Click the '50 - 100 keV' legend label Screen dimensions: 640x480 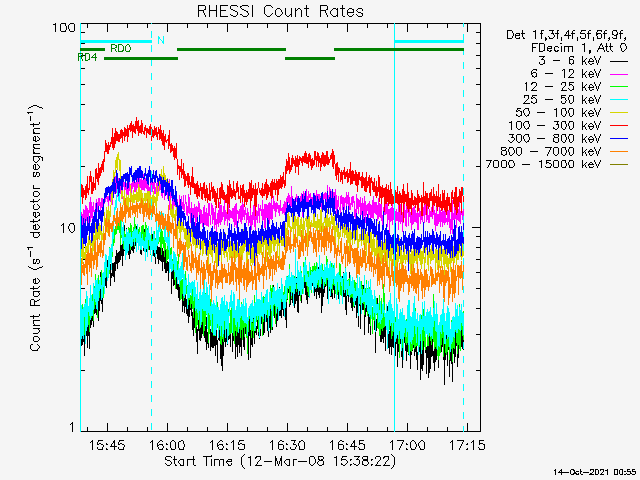[x=558, y=112]
